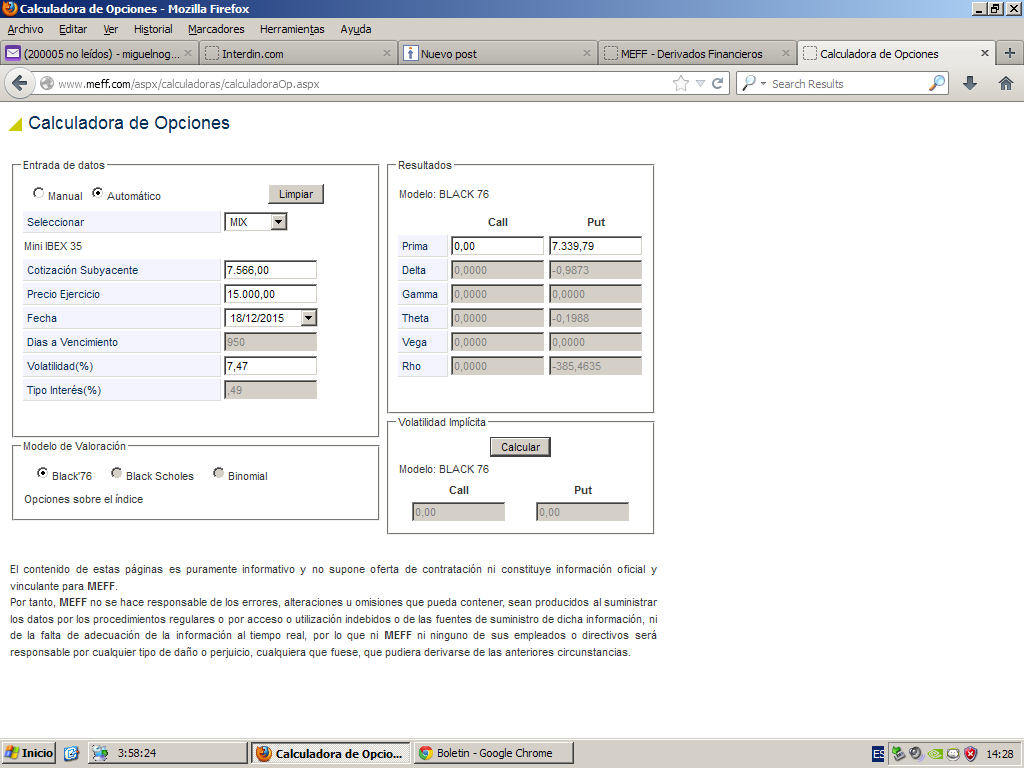Reload the page with the refresh icon
The width and height of the screenshot is (1024, 768).
click(x=718, y=84)
